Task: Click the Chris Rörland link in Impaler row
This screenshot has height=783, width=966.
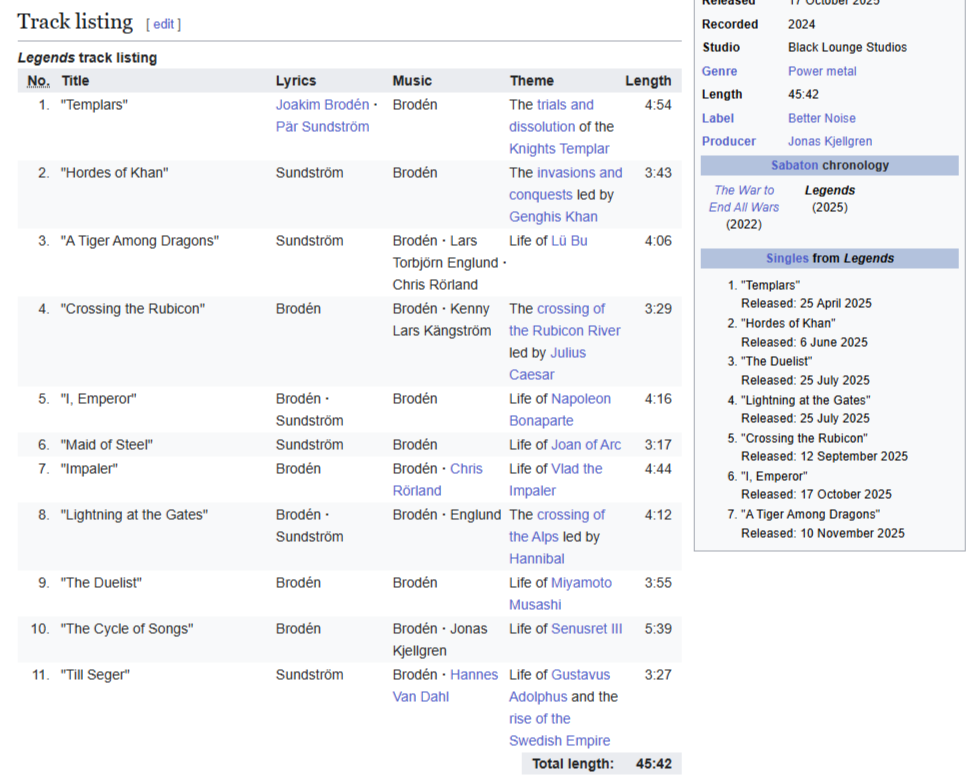Action: (x=437, y=480)
